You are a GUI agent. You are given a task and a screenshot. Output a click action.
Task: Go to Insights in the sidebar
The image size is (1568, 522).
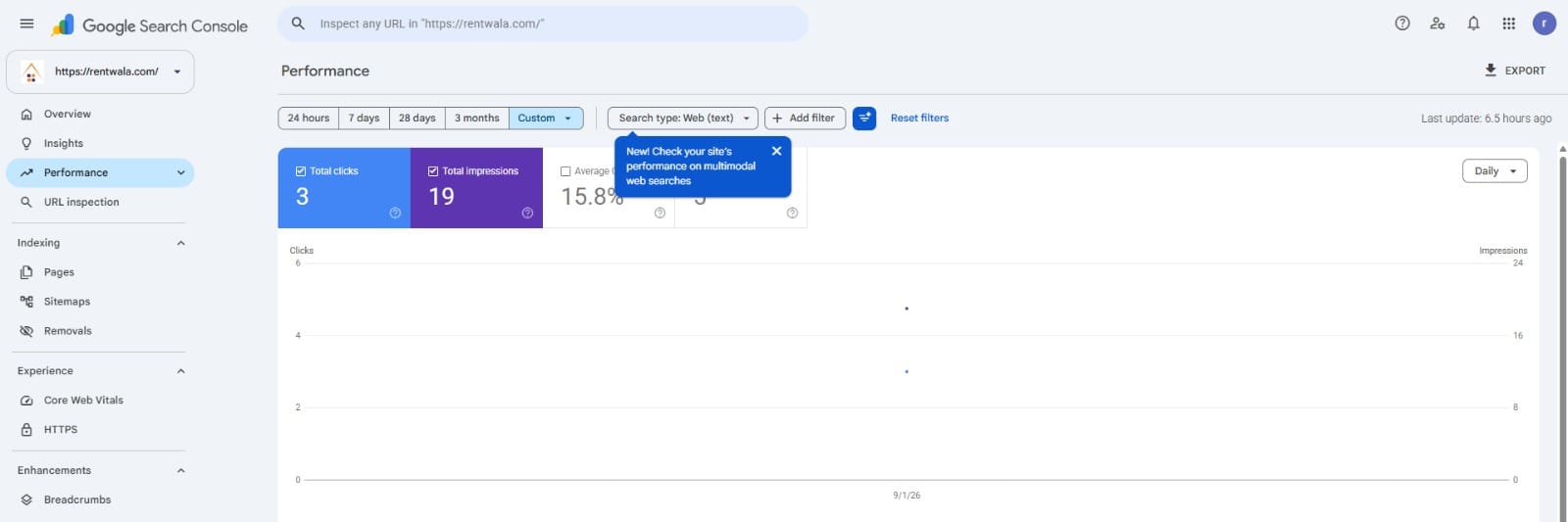click(101, 144)
